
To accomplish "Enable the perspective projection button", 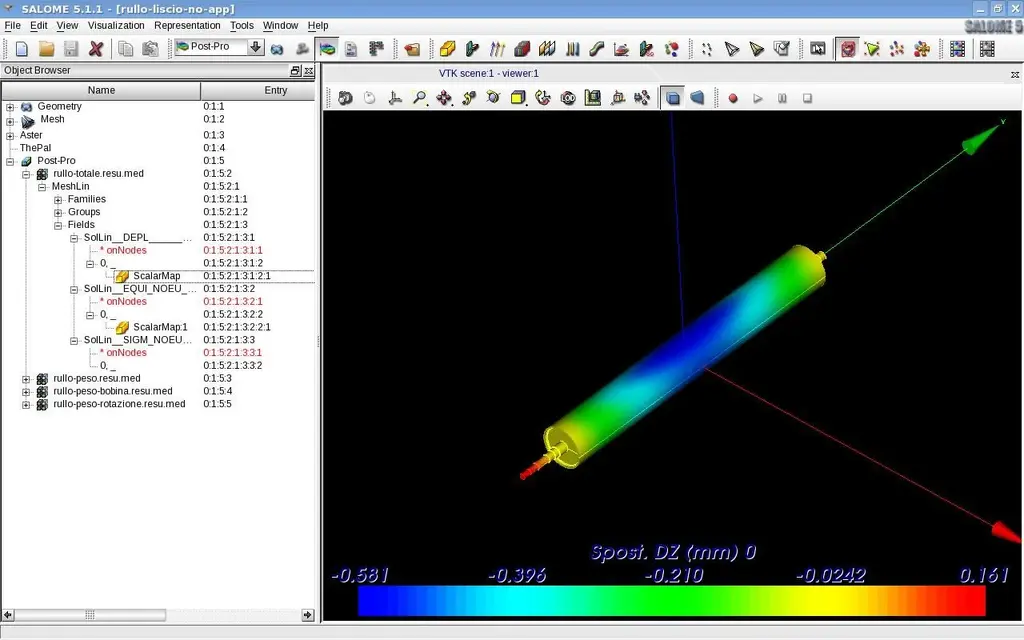I will coord(697,98).
